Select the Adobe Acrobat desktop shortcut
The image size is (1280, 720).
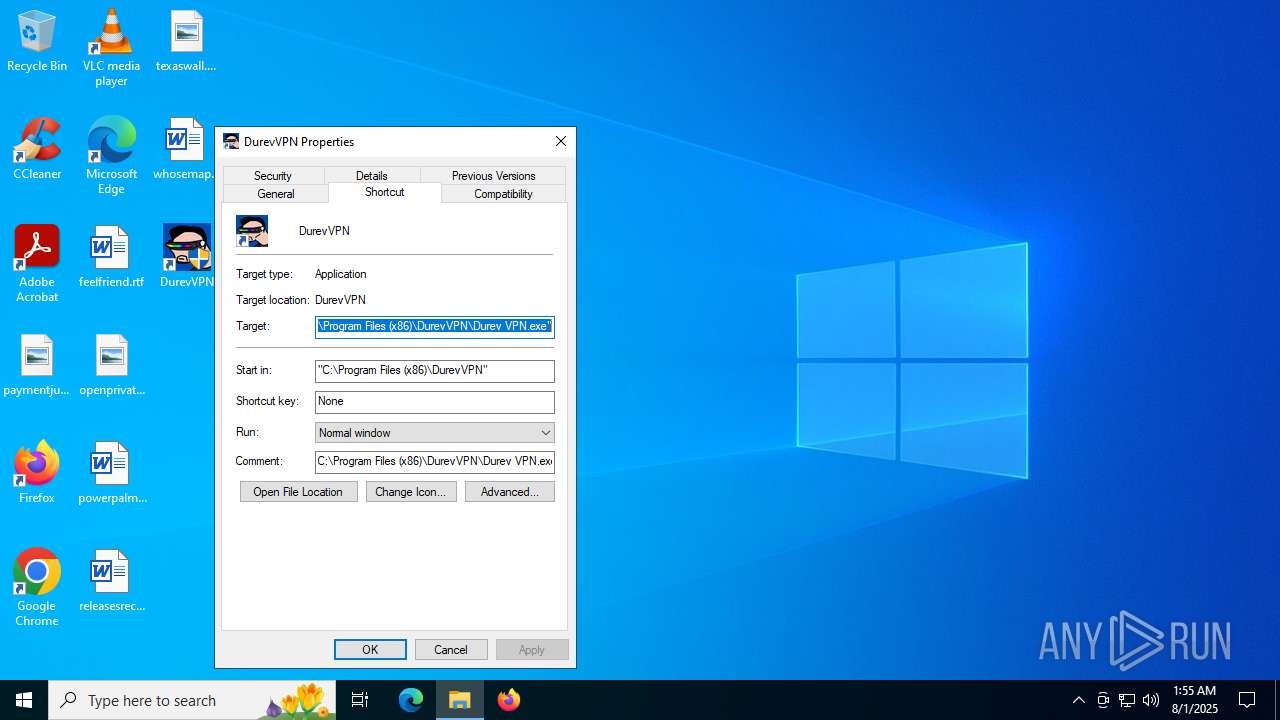[x=37, y=264]
